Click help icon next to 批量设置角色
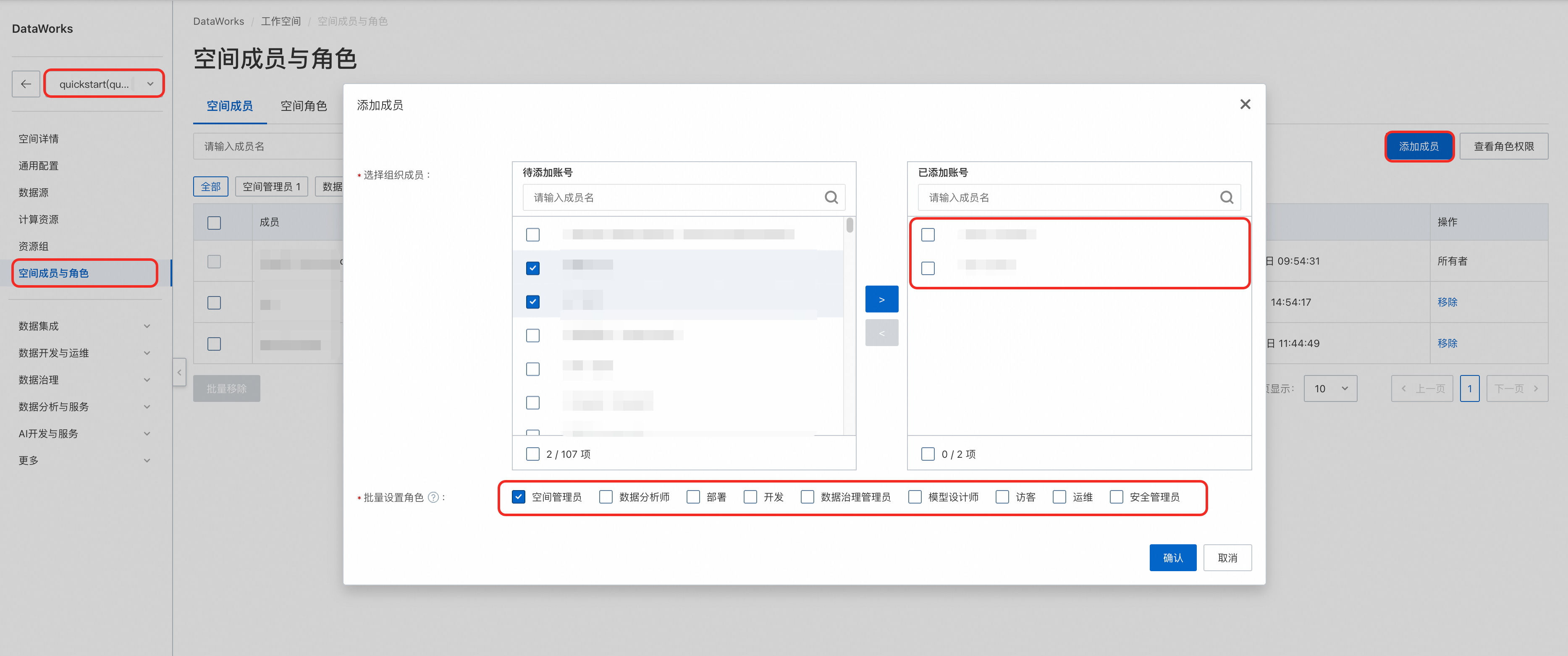Image resolution: width=1568 pixels, height=656 pixels. [433, 497]
